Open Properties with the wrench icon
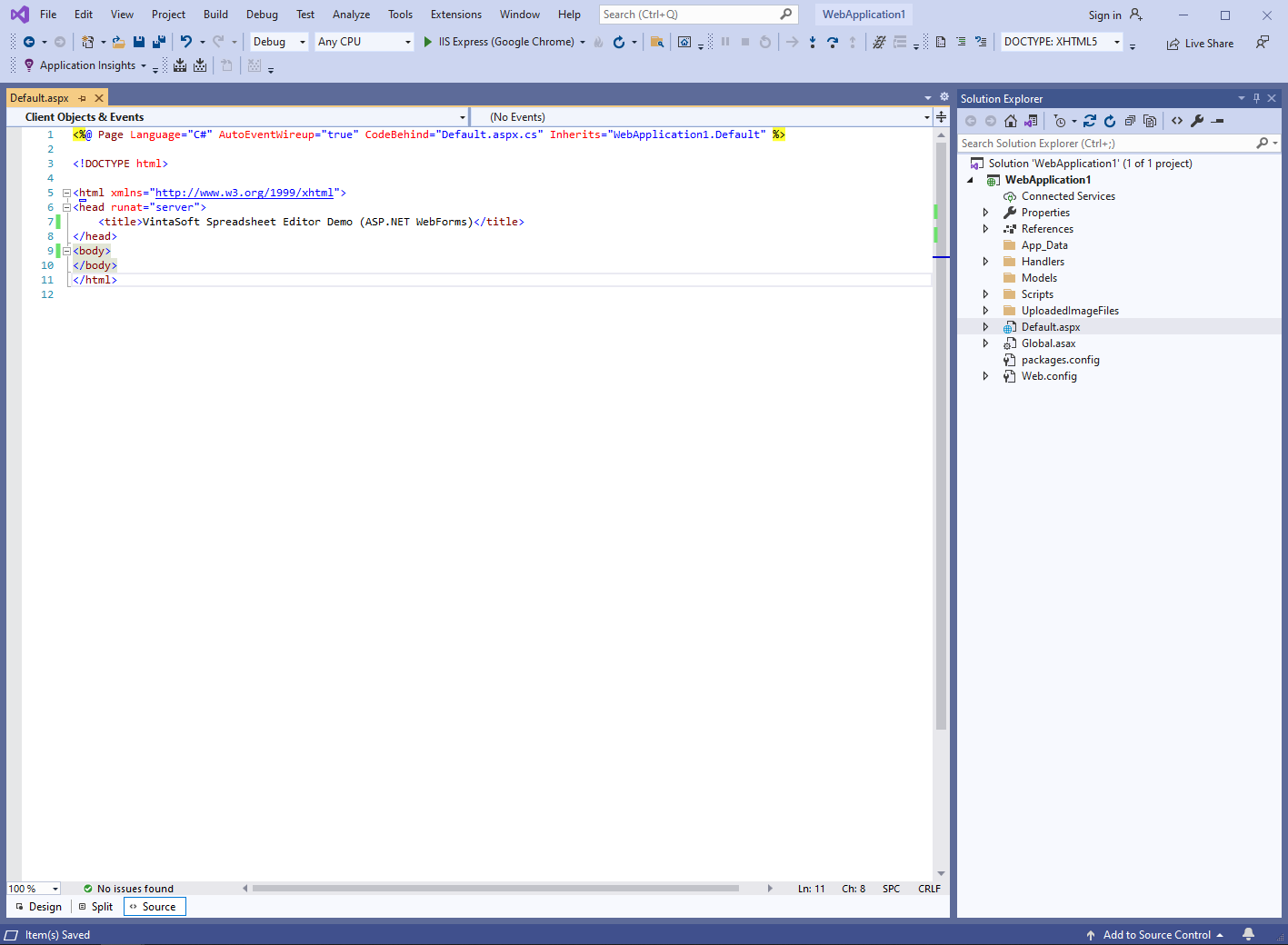 click(1197, 121)
